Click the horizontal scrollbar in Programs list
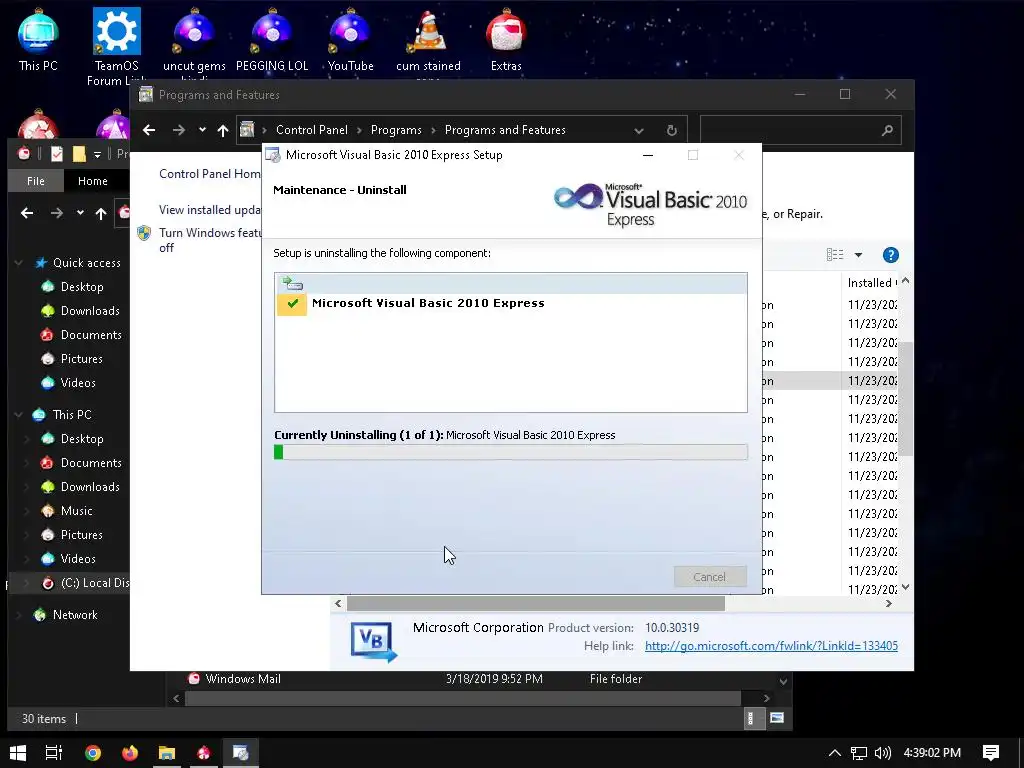Viewport: 1024px width, 768px height. (x=536, y=603)
